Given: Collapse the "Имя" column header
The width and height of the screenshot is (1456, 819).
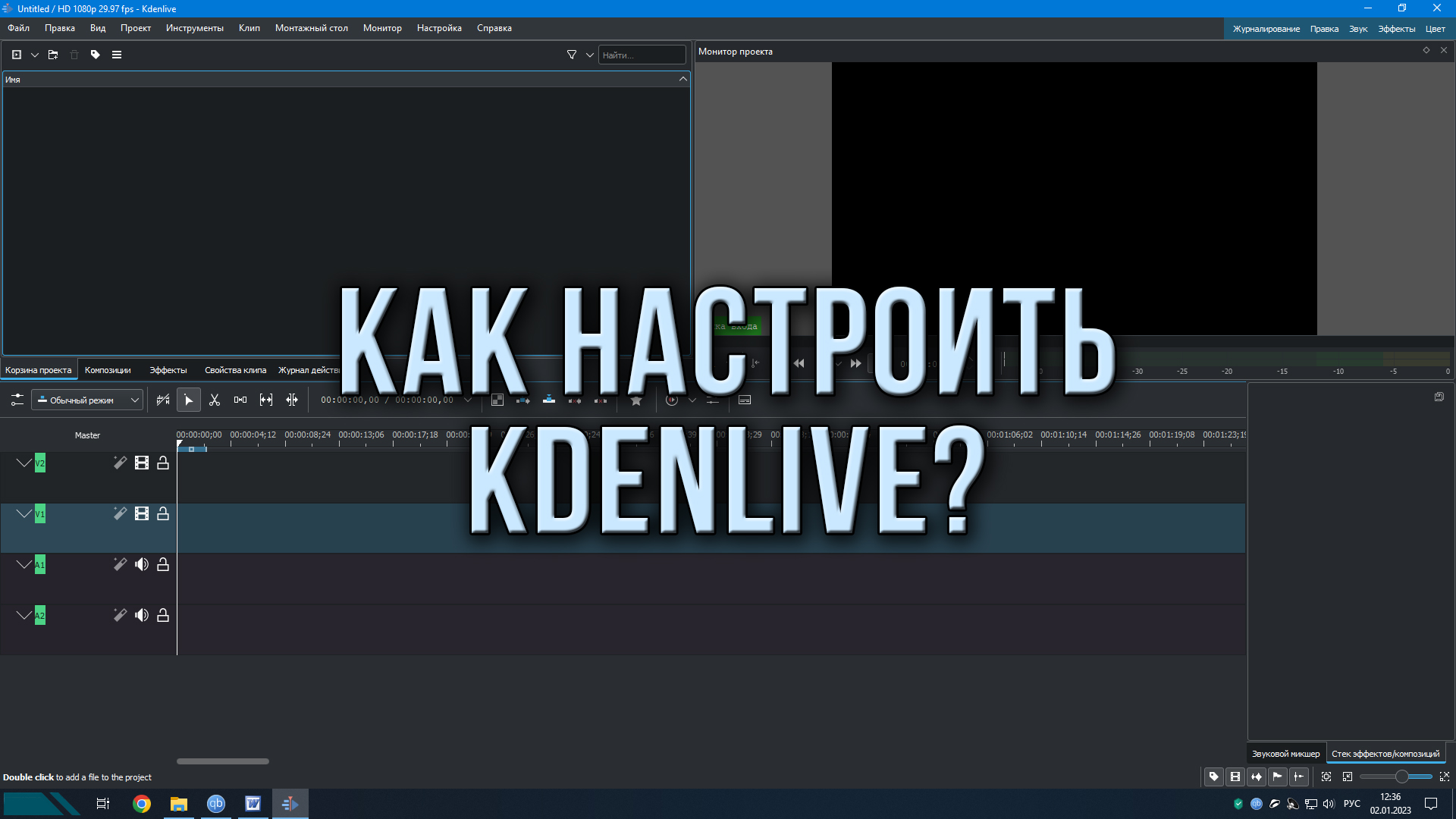Looking at the screenshot, I should [682, 78].
